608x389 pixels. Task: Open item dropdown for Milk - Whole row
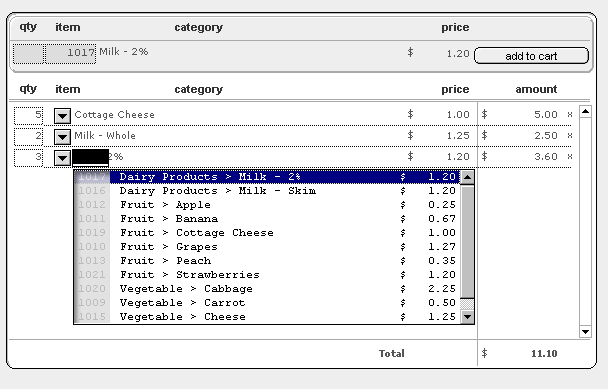(x=62, y=137)
